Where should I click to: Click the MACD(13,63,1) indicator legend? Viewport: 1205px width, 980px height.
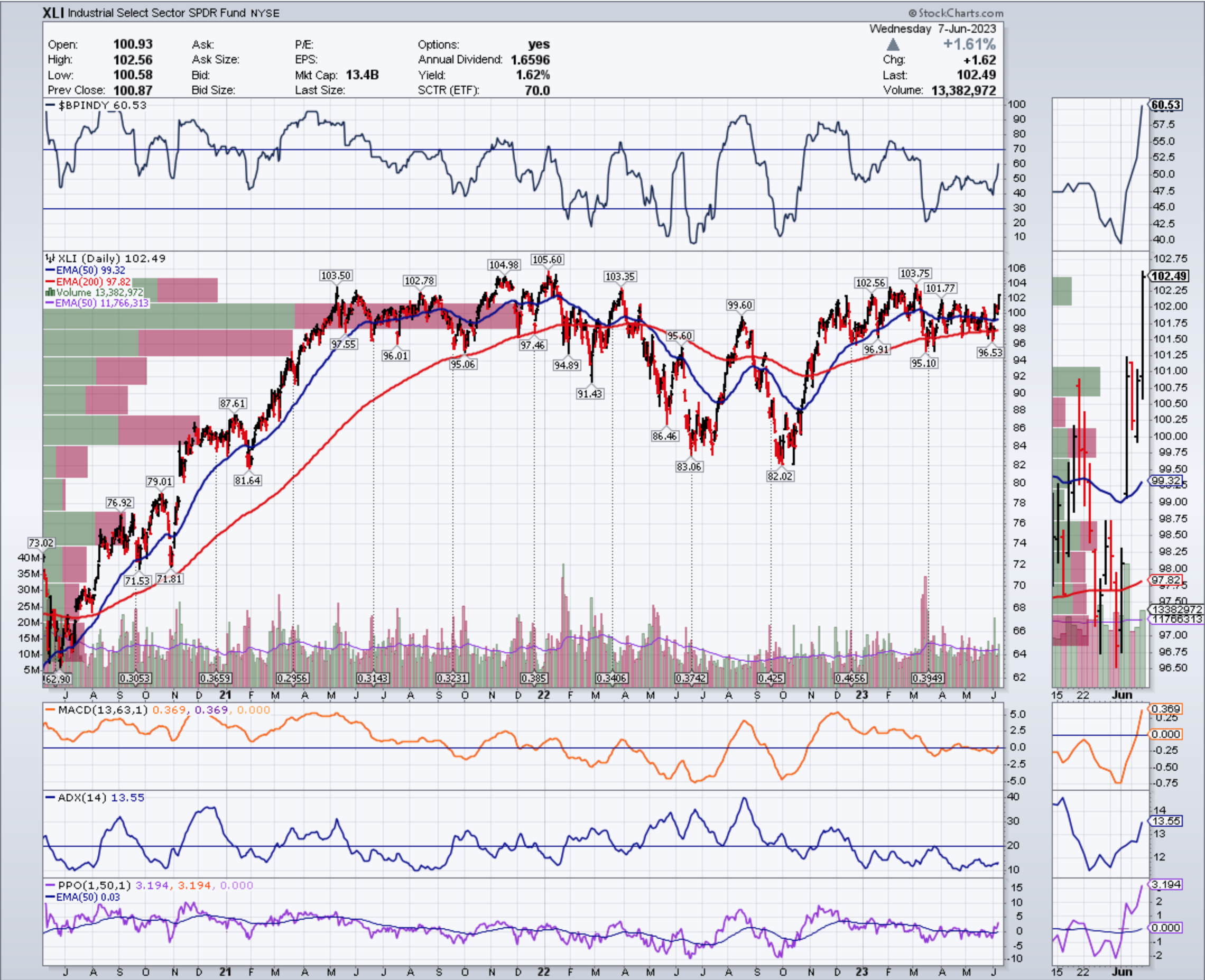pos(158,709)
